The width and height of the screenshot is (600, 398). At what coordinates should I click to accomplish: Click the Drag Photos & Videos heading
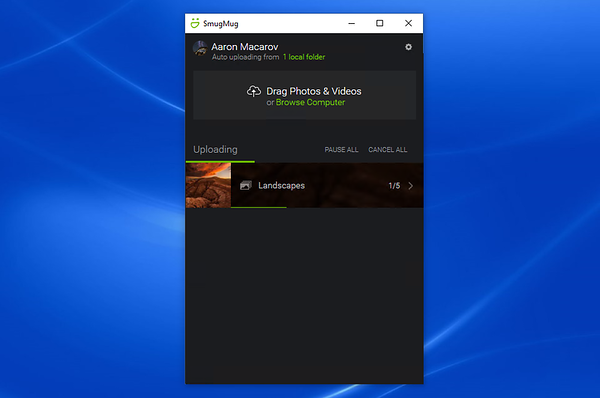tap(314, 91)
